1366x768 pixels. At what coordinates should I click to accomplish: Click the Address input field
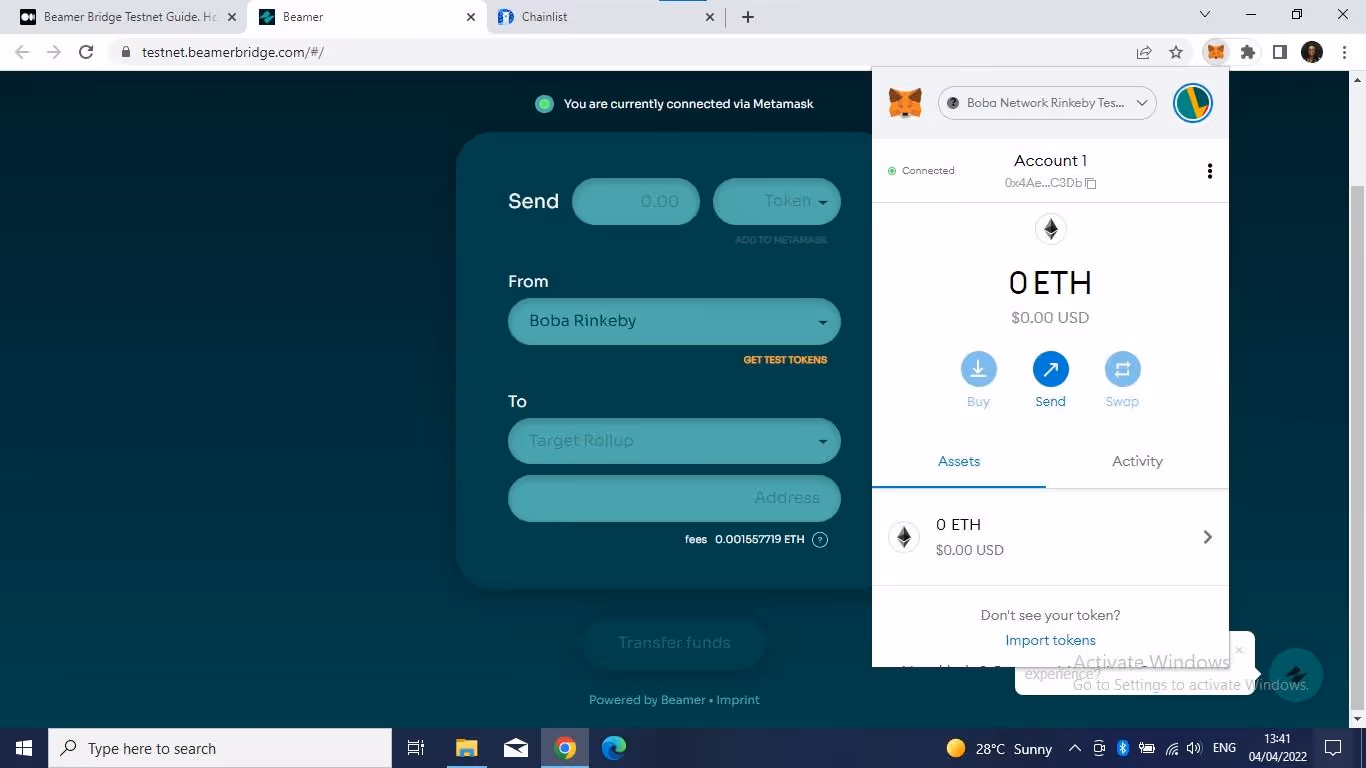point(674,498)
